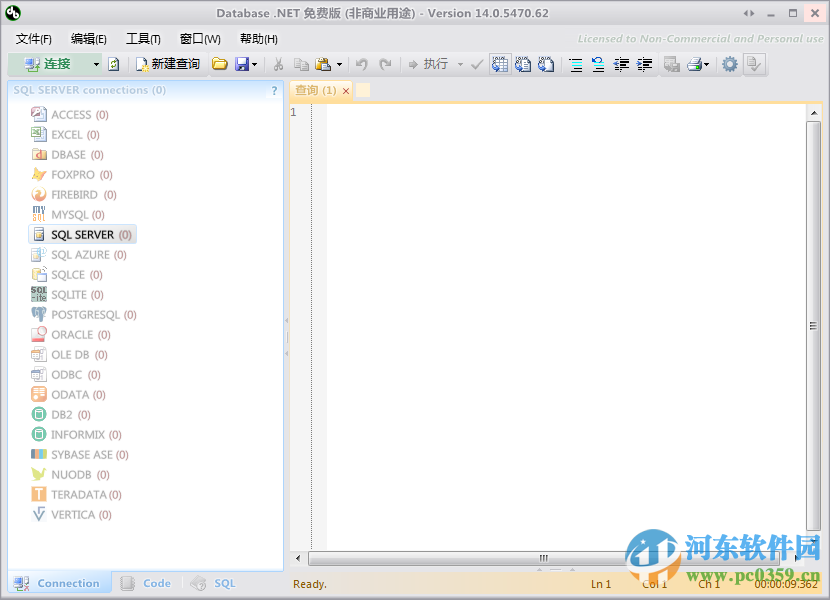
Task: Open the paste button dropdown menu
Action: [340, 64]
